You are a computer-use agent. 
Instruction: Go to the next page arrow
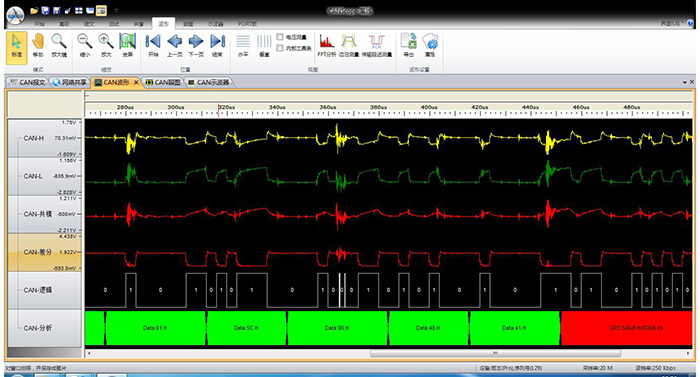(196, 46)
